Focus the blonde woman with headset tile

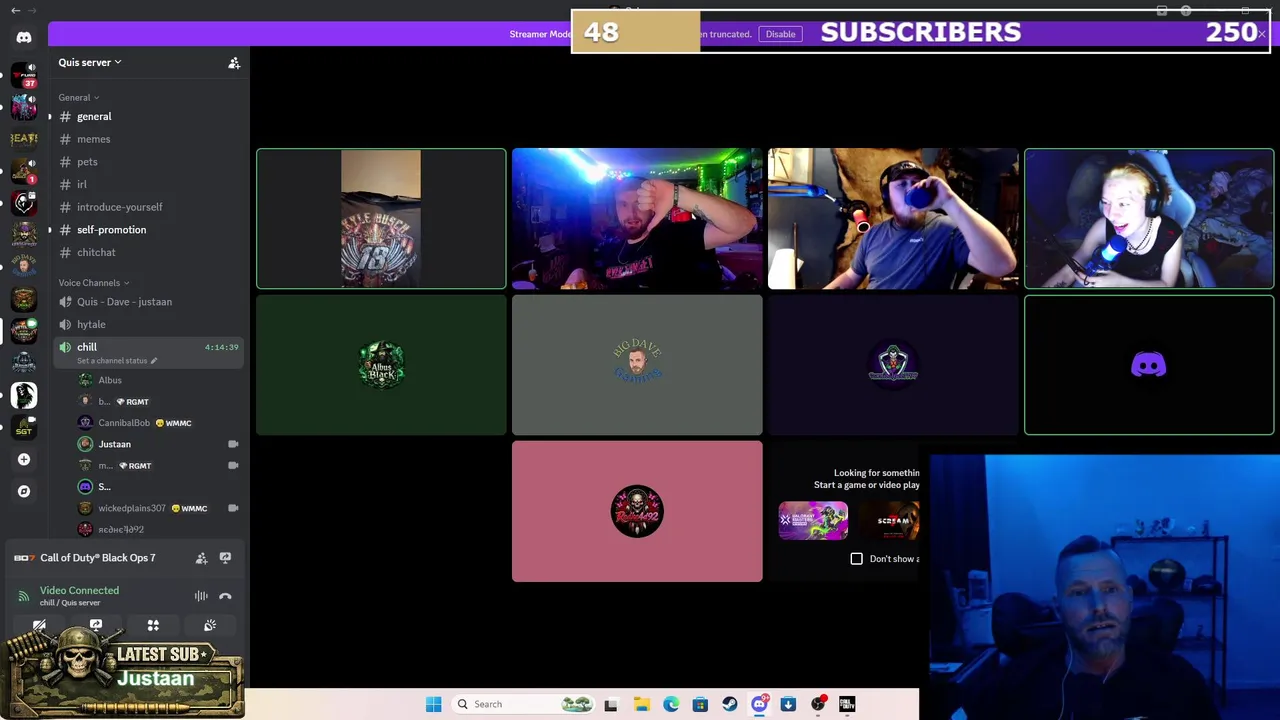1149,219
